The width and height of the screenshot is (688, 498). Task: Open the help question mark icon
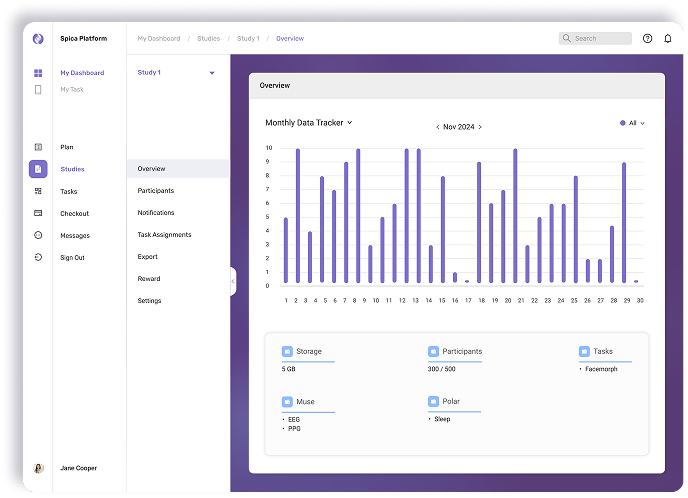648,39
